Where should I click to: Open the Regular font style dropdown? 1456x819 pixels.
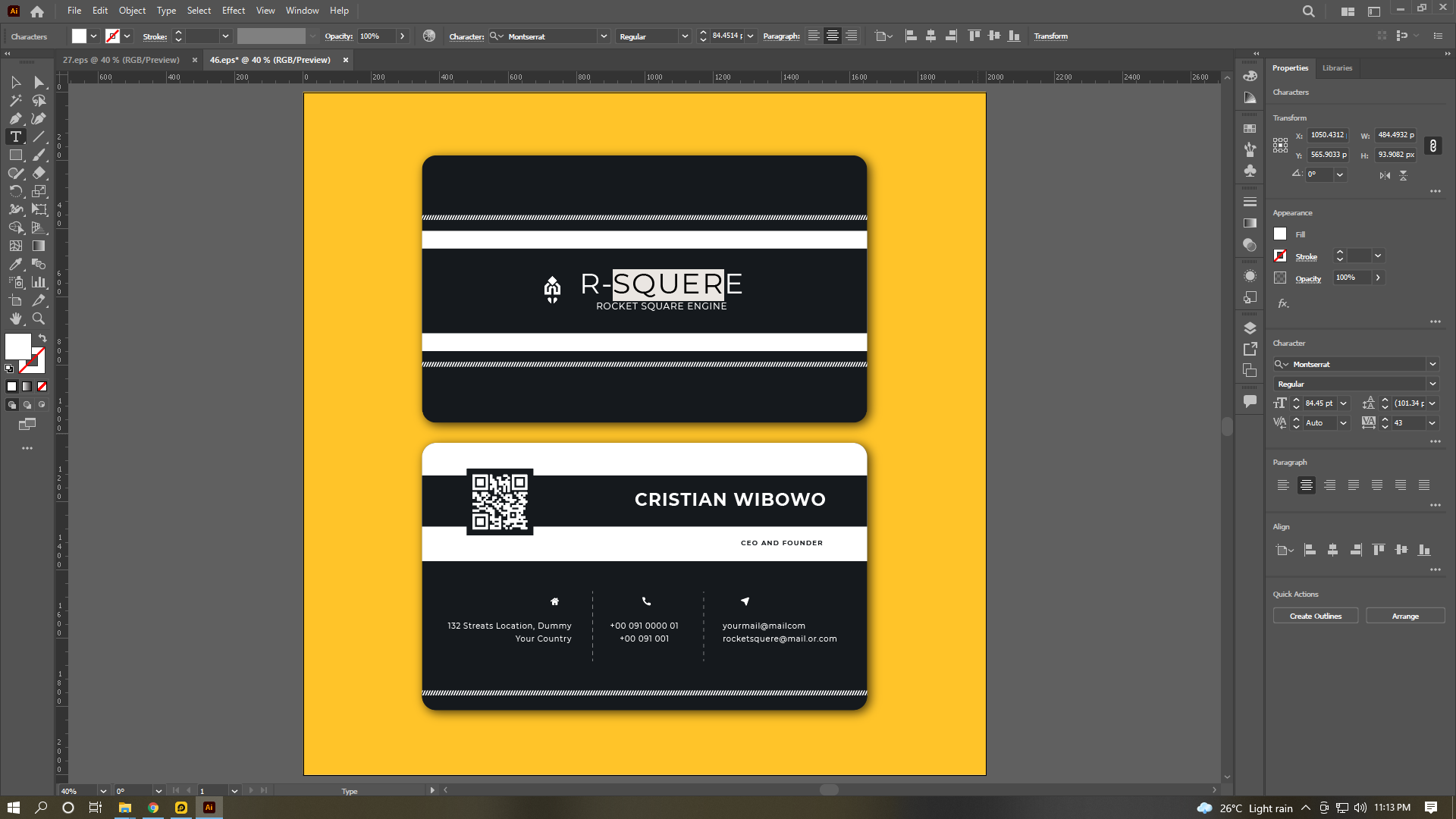(1432, 384)
